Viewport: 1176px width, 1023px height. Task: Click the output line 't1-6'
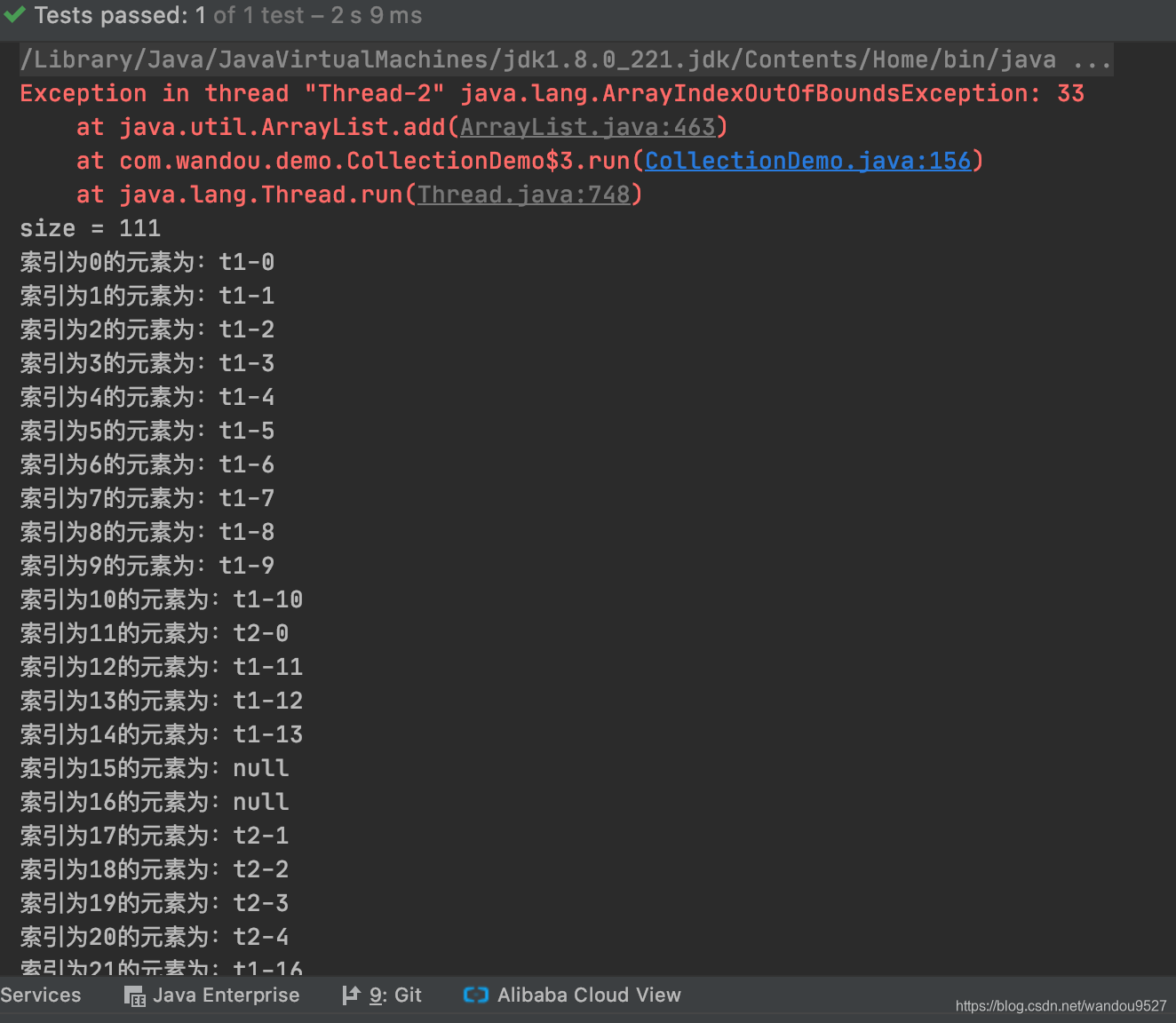coord(147,464)
